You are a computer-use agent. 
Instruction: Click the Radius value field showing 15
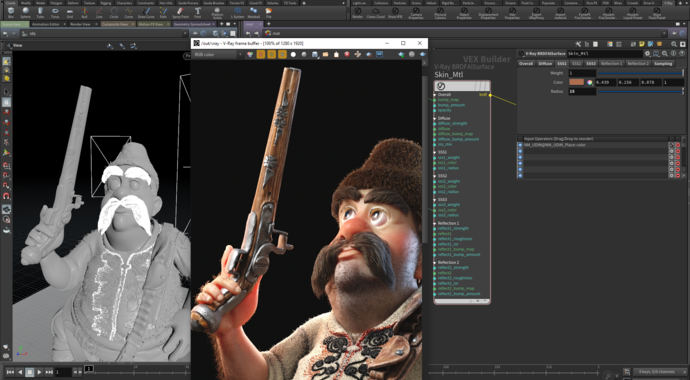[582, 91]
